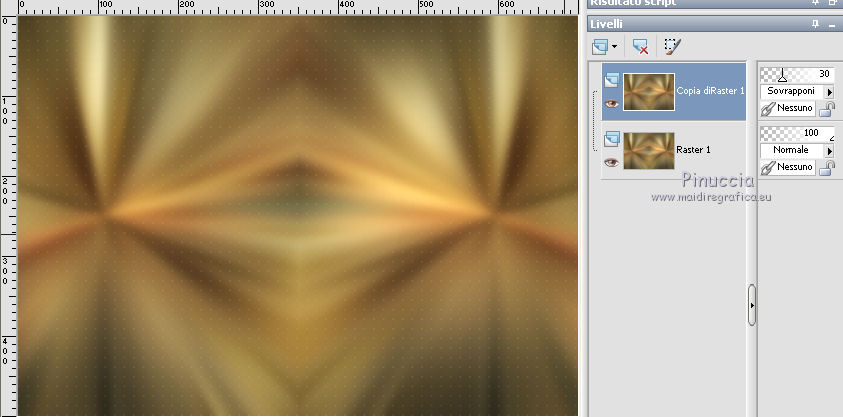
Task: Select the Copia diRaster 1 layer thumbnail
Action: (x=649, y=92)
